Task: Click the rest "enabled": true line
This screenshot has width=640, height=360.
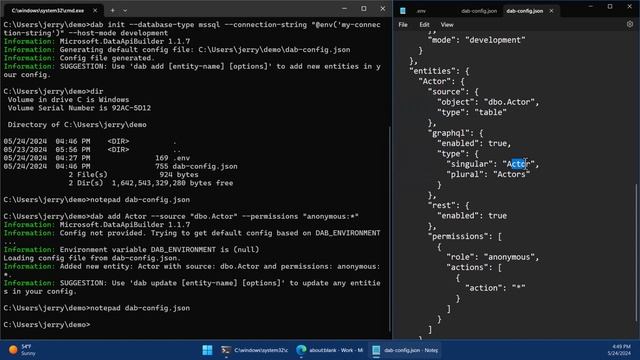Action: (472, 216)
